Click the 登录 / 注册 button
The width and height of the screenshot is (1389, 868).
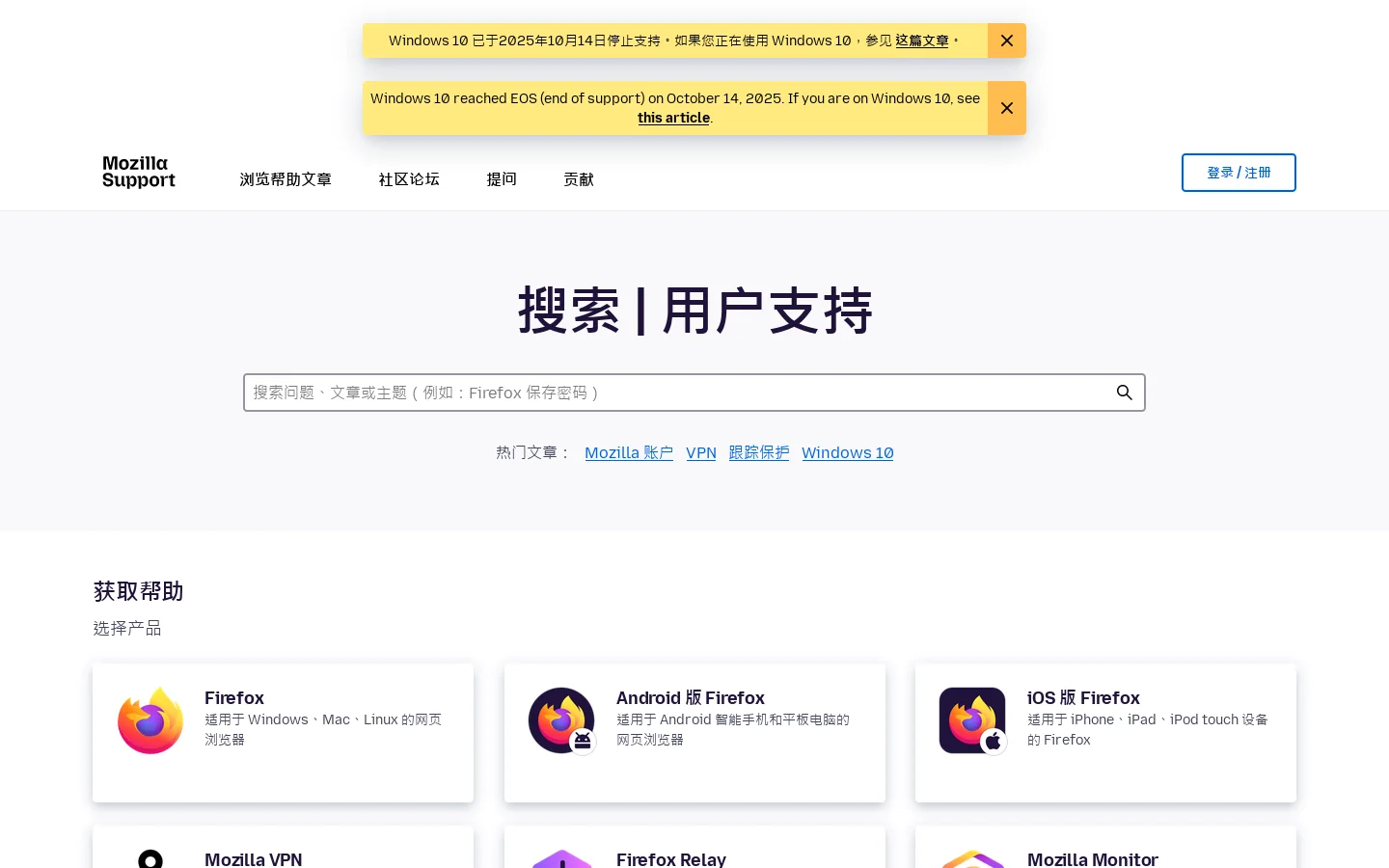click(1239, 173)
